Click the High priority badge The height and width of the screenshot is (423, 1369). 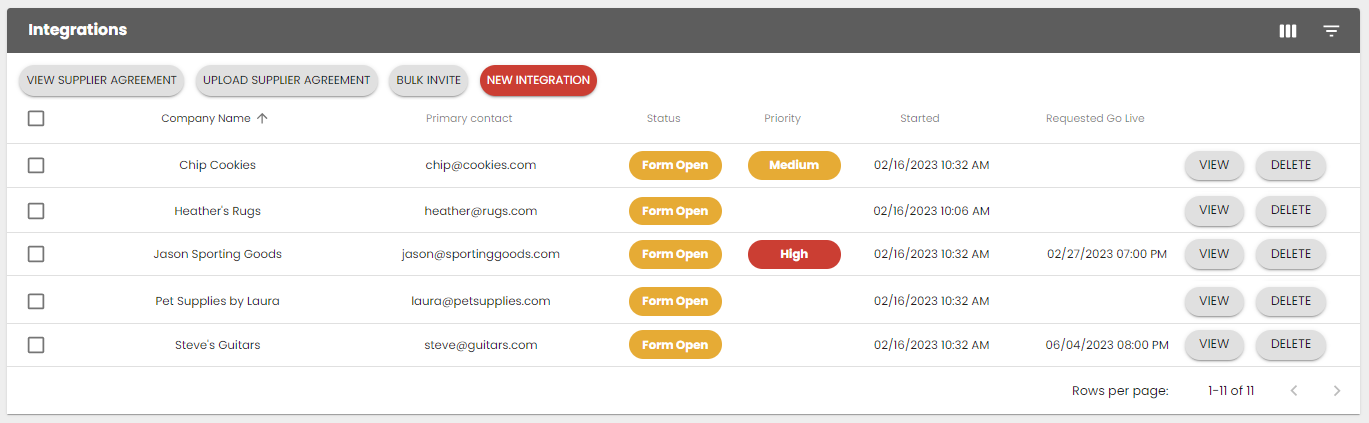coord(794,254)
